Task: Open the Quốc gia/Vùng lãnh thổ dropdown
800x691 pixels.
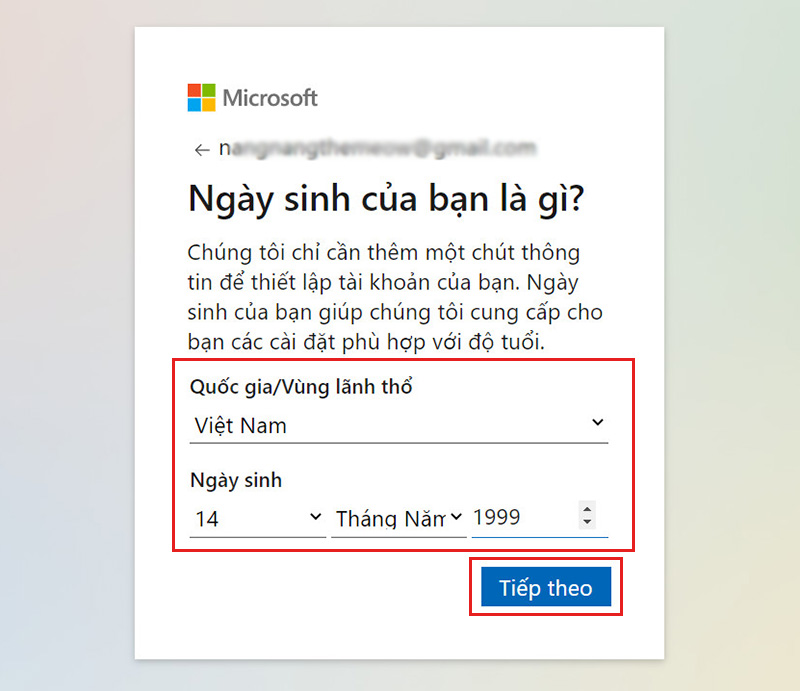Action: [x=399, y=426]
